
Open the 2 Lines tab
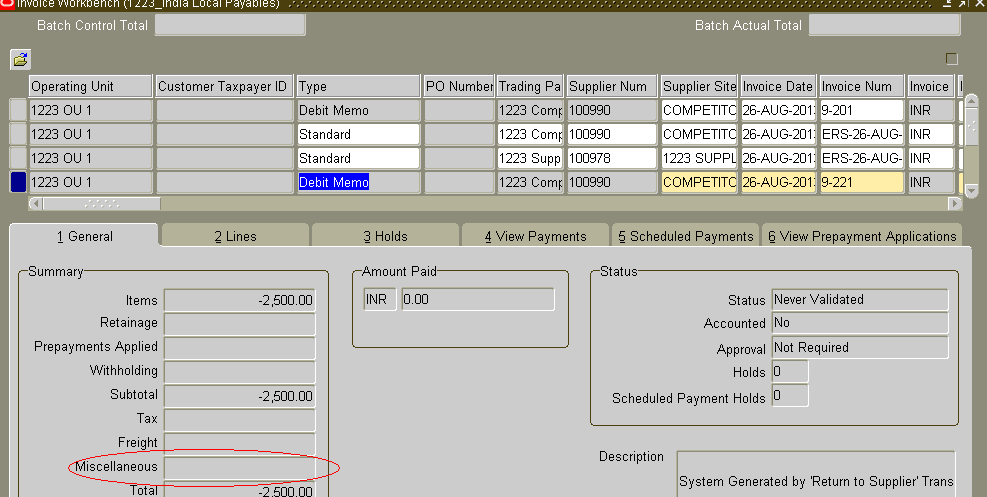click(x=235, y=237)
